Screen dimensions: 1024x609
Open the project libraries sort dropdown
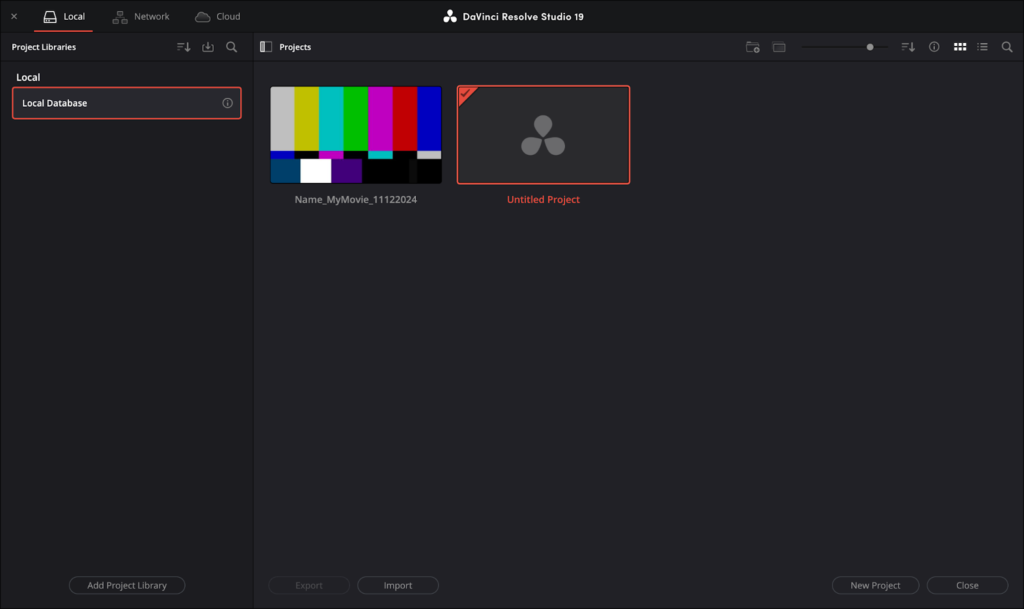183,47
